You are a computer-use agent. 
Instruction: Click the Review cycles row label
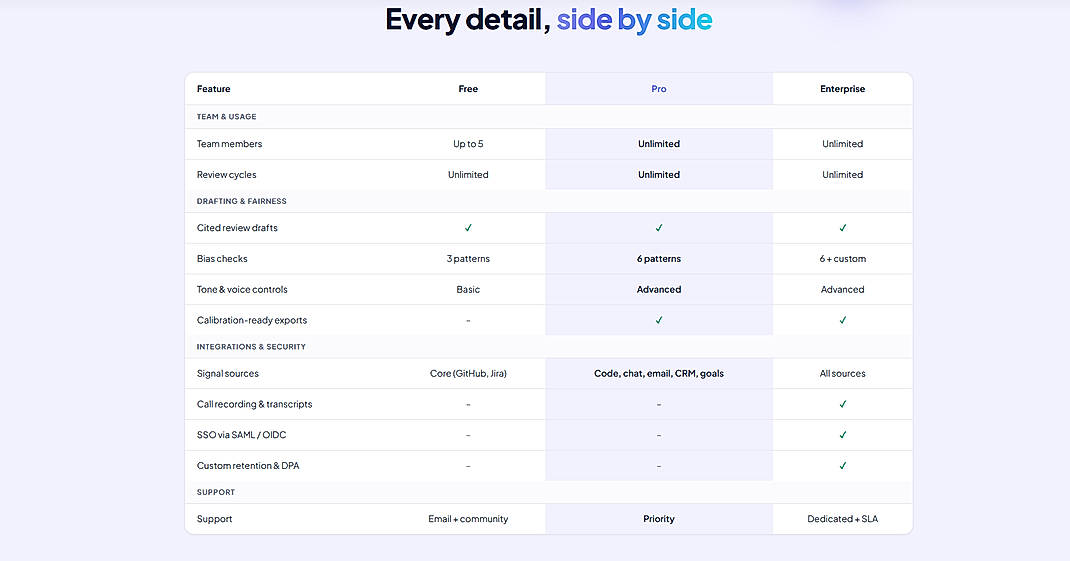227,175
